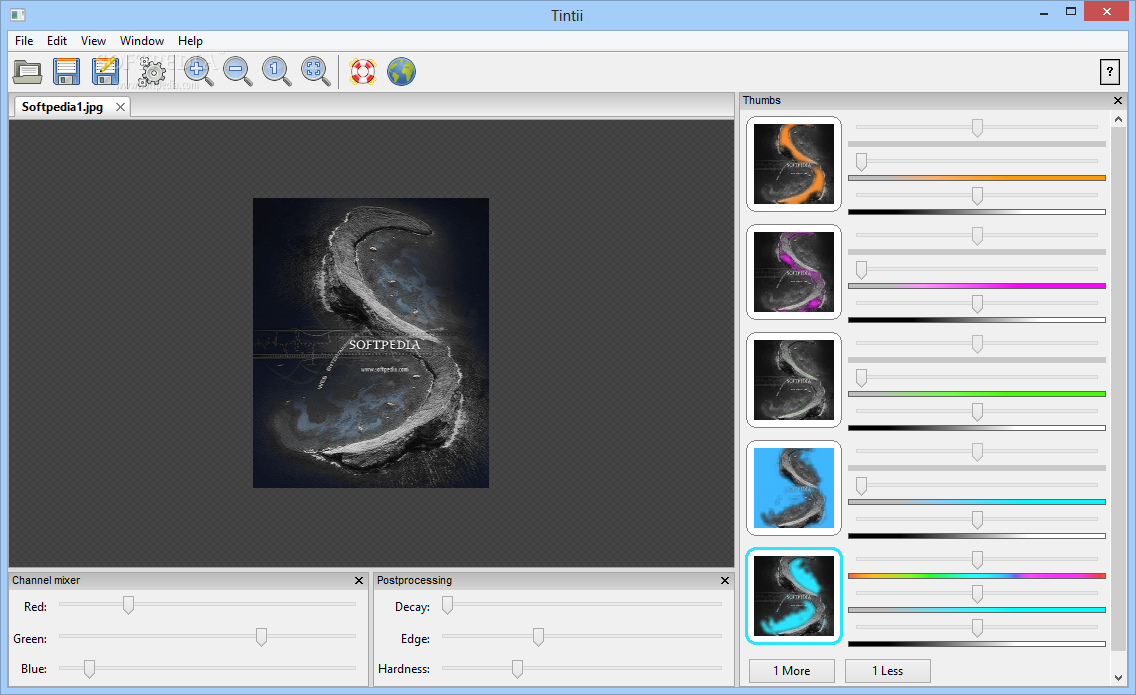
Task: Close the Postprocessing panel
Action: tap(724, 580)
